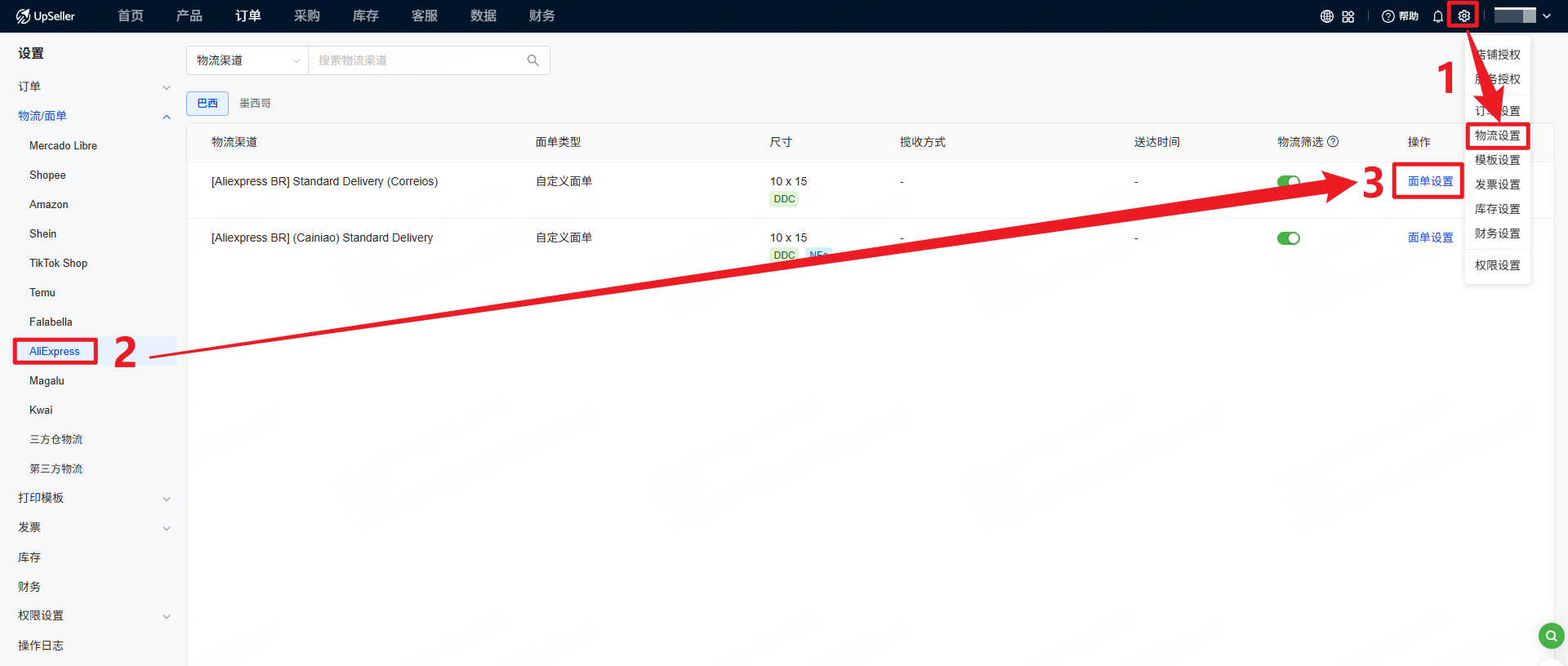The height and width of the screenshot is (666, 1568).
Task: Click the search magnifier in search box
Action: coord(533,60)
